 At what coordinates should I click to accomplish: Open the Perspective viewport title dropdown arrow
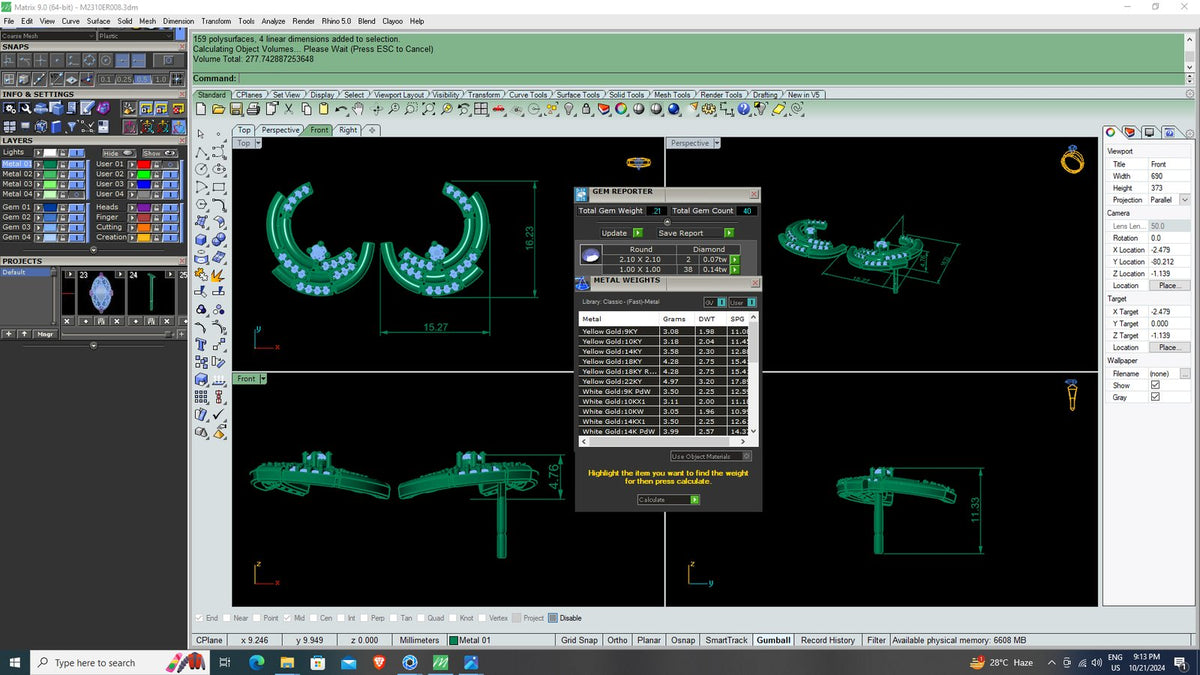coord(718,143)
